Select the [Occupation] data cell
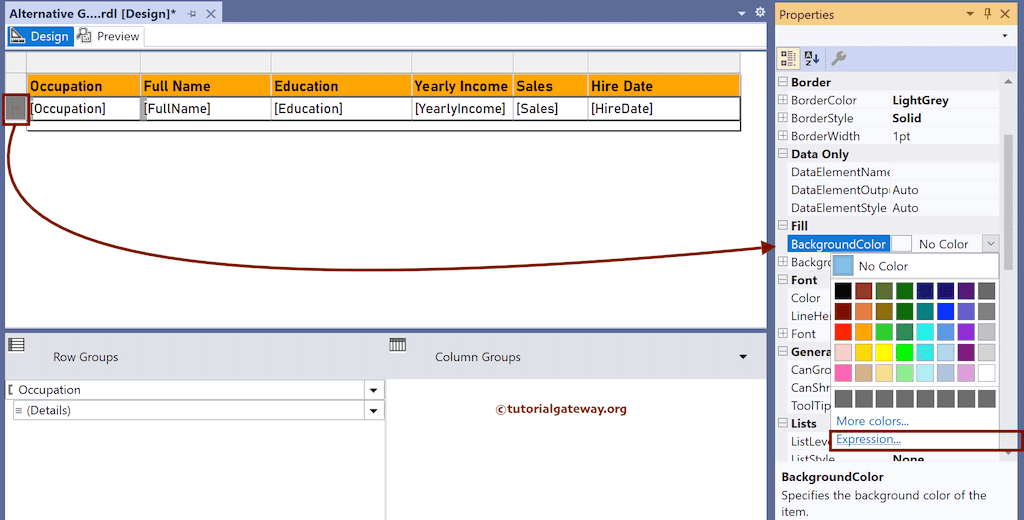1024x520 pixels. click(84, 108)
